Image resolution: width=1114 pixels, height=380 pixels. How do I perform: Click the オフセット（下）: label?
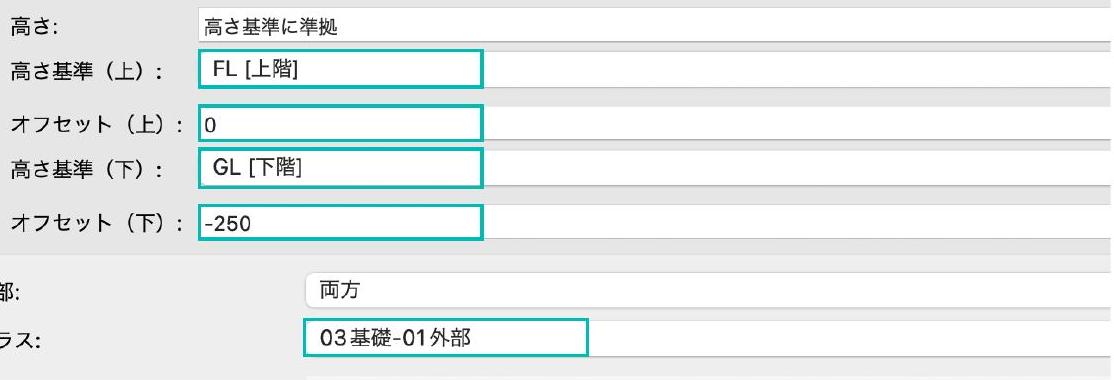(97, 224)
